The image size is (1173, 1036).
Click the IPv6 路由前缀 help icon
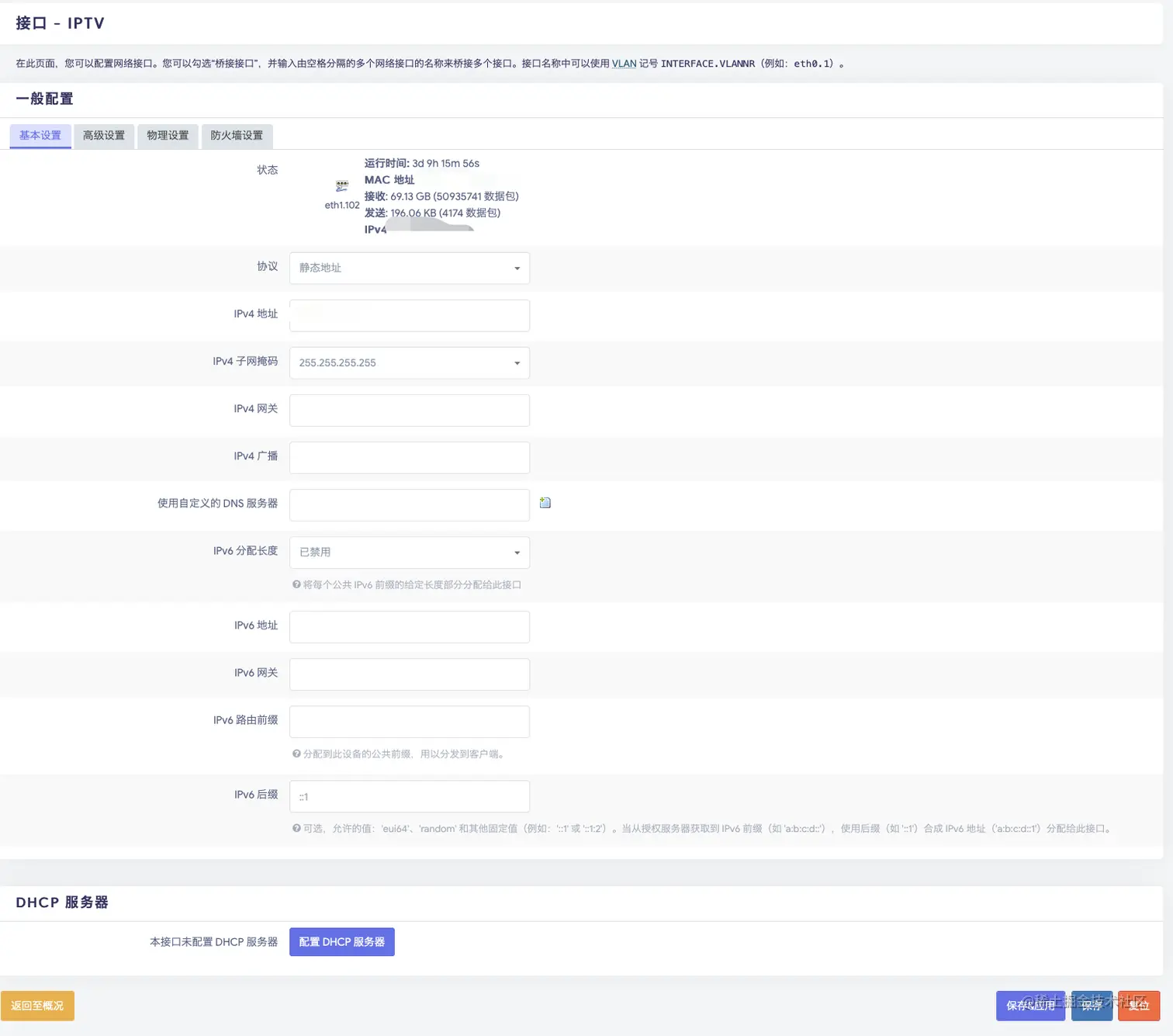pos(296,754)
